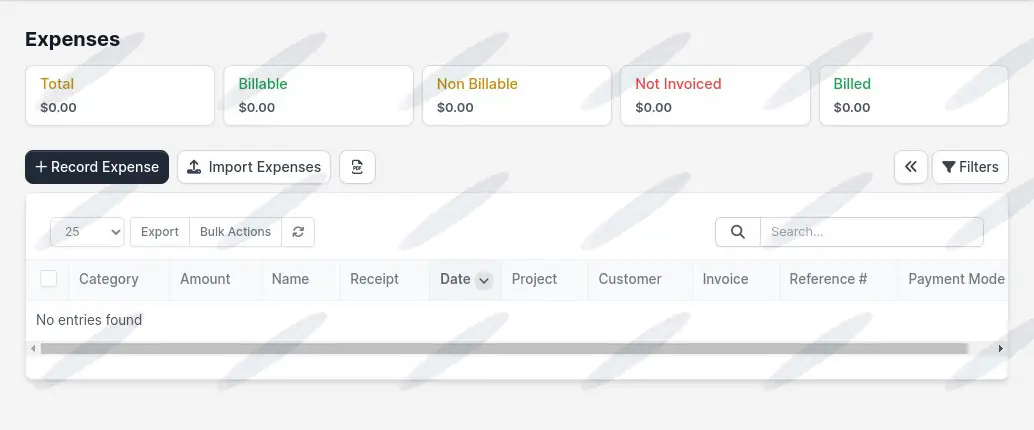Select the Billable summary card

pos(318,96)
